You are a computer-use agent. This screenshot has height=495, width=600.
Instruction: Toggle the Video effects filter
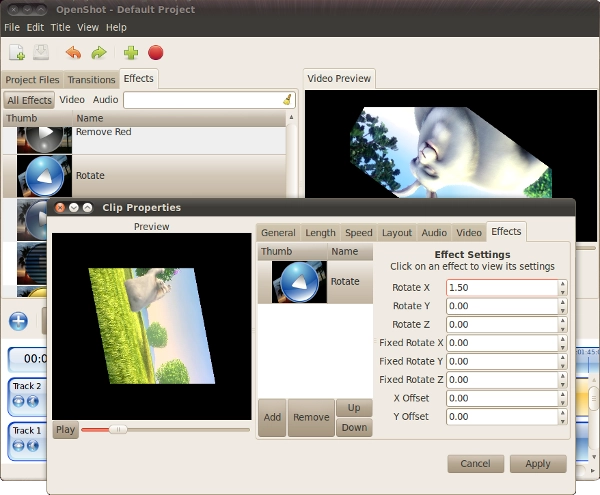pyautogui.click(x=72, y=100)
